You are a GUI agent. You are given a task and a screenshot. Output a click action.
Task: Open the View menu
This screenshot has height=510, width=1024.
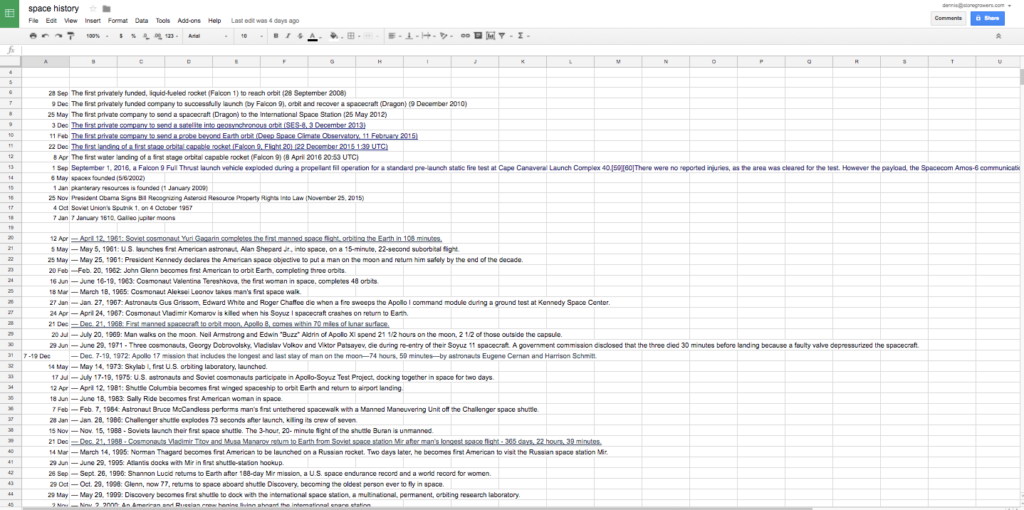71,21
